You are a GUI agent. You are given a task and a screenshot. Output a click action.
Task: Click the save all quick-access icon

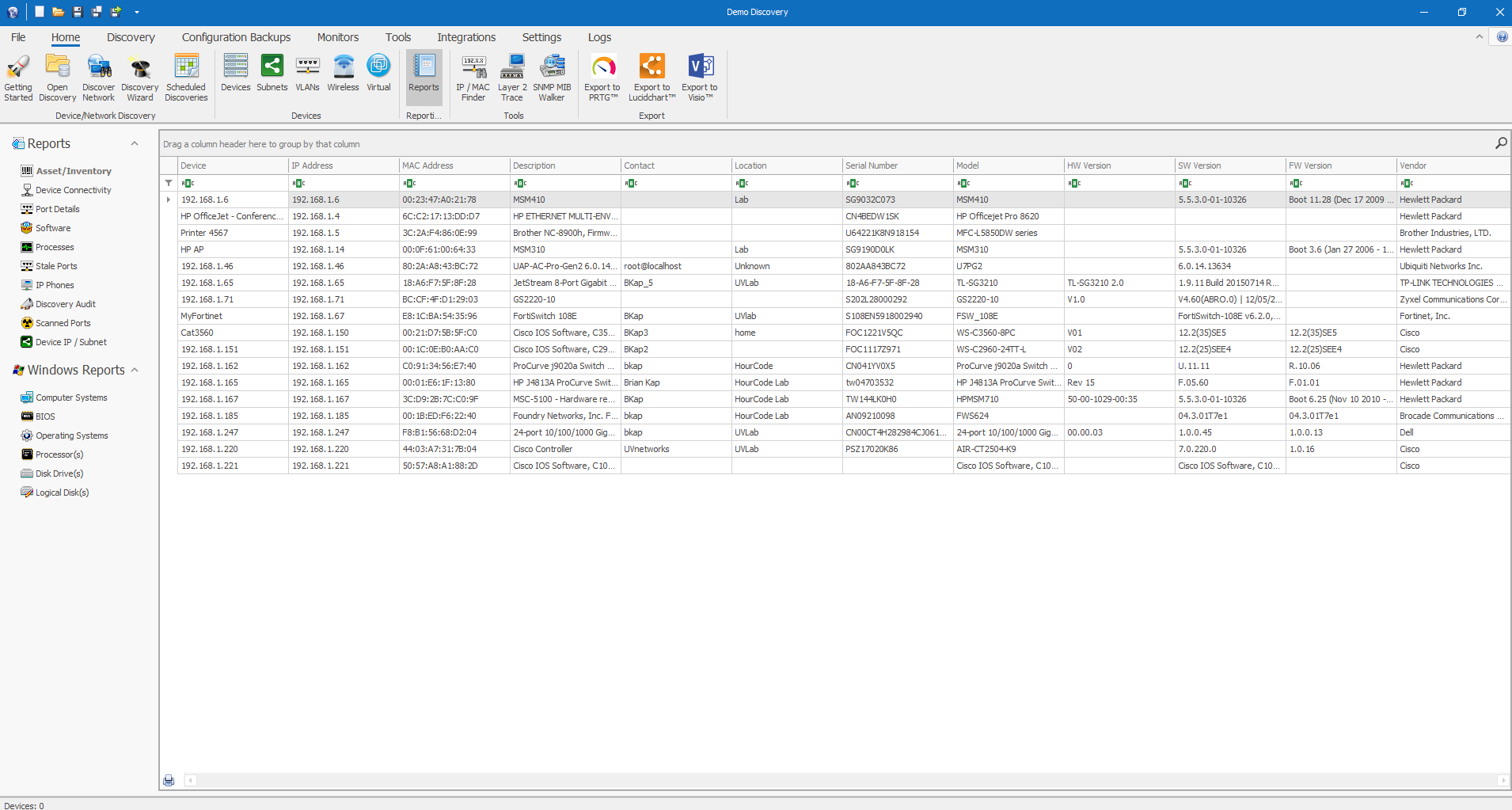pyautogui.click(x=97, y=12)
